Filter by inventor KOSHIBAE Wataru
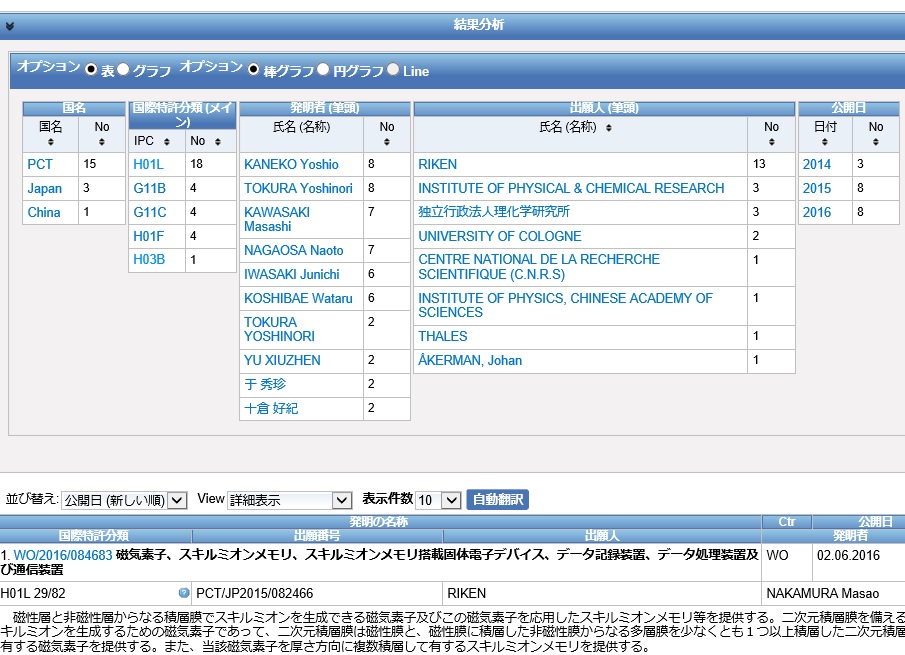This screenshot has height=655, width=905. [x=298, y=298]
